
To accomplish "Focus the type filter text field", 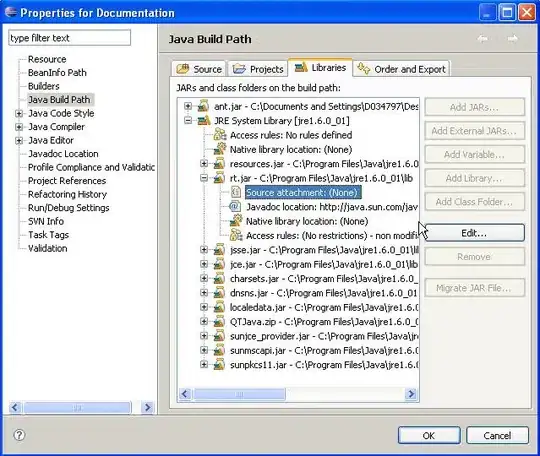I will coord(70,38).
